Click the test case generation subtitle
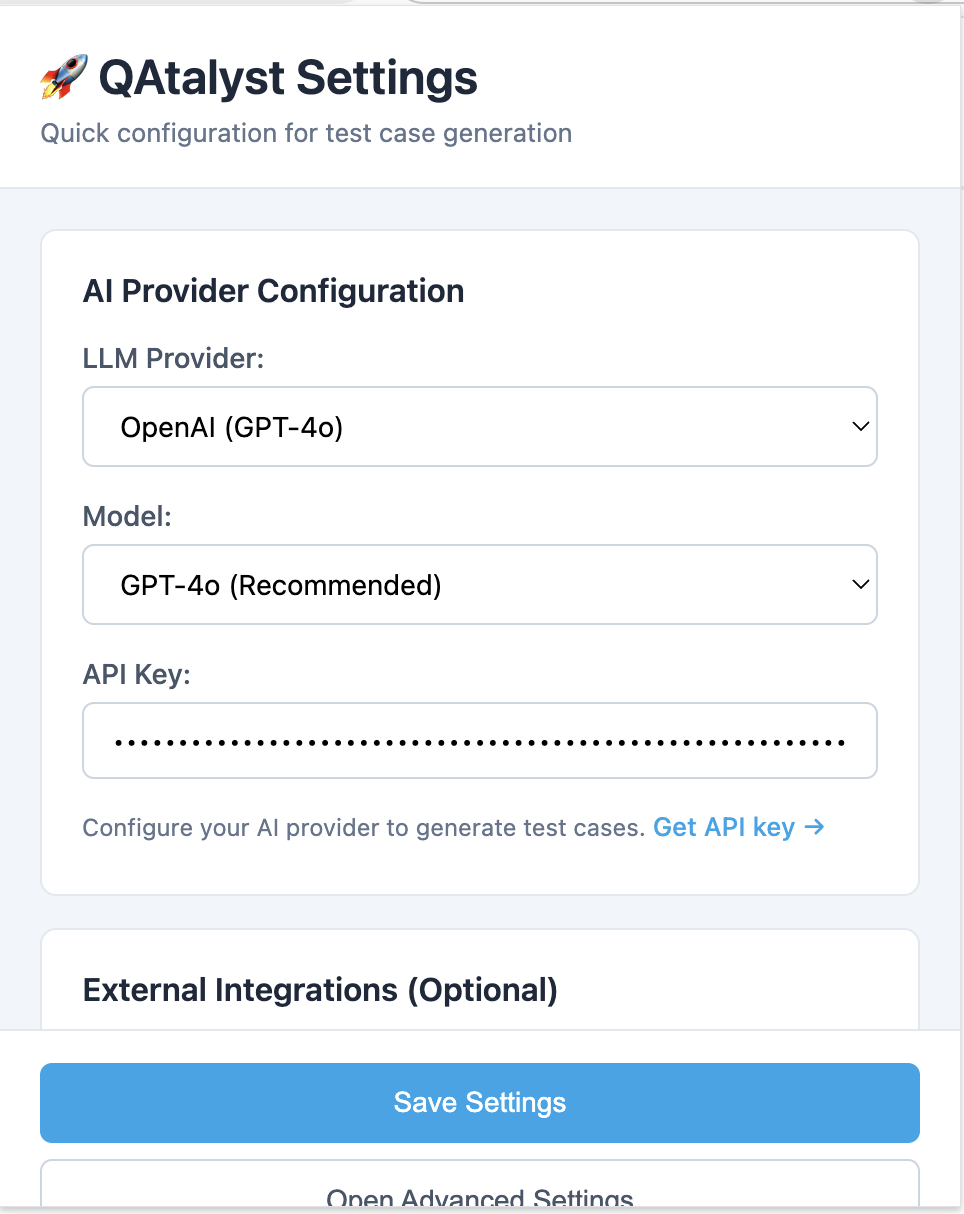This screenshot has width=964, height=1214. [x=305, y=133]
